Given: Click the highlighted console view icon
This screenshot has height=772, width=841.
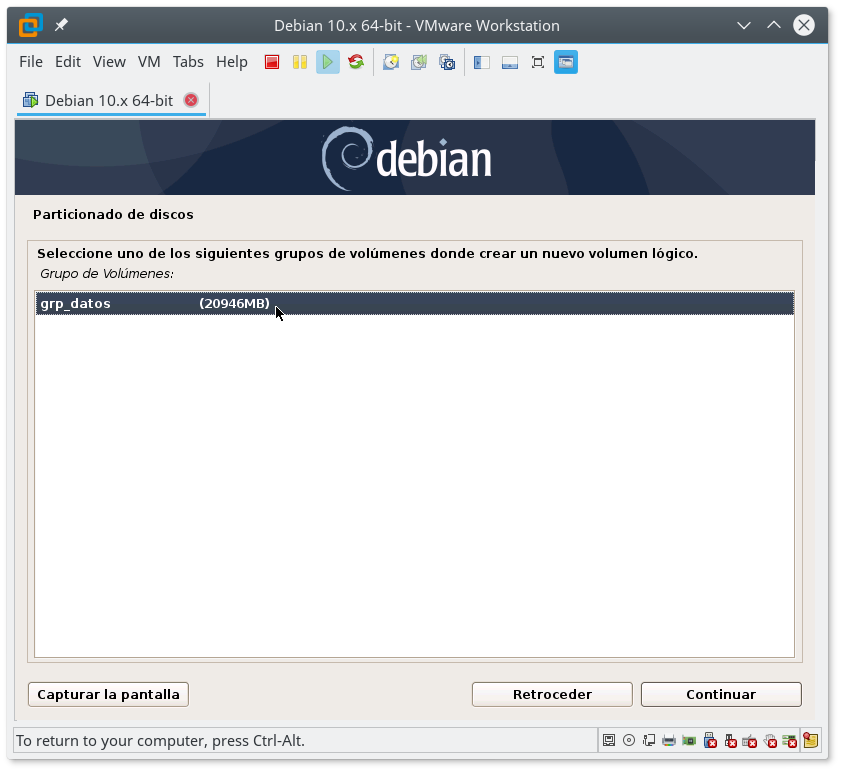Looking at the screenshot, I should click(x=566, y=62).
